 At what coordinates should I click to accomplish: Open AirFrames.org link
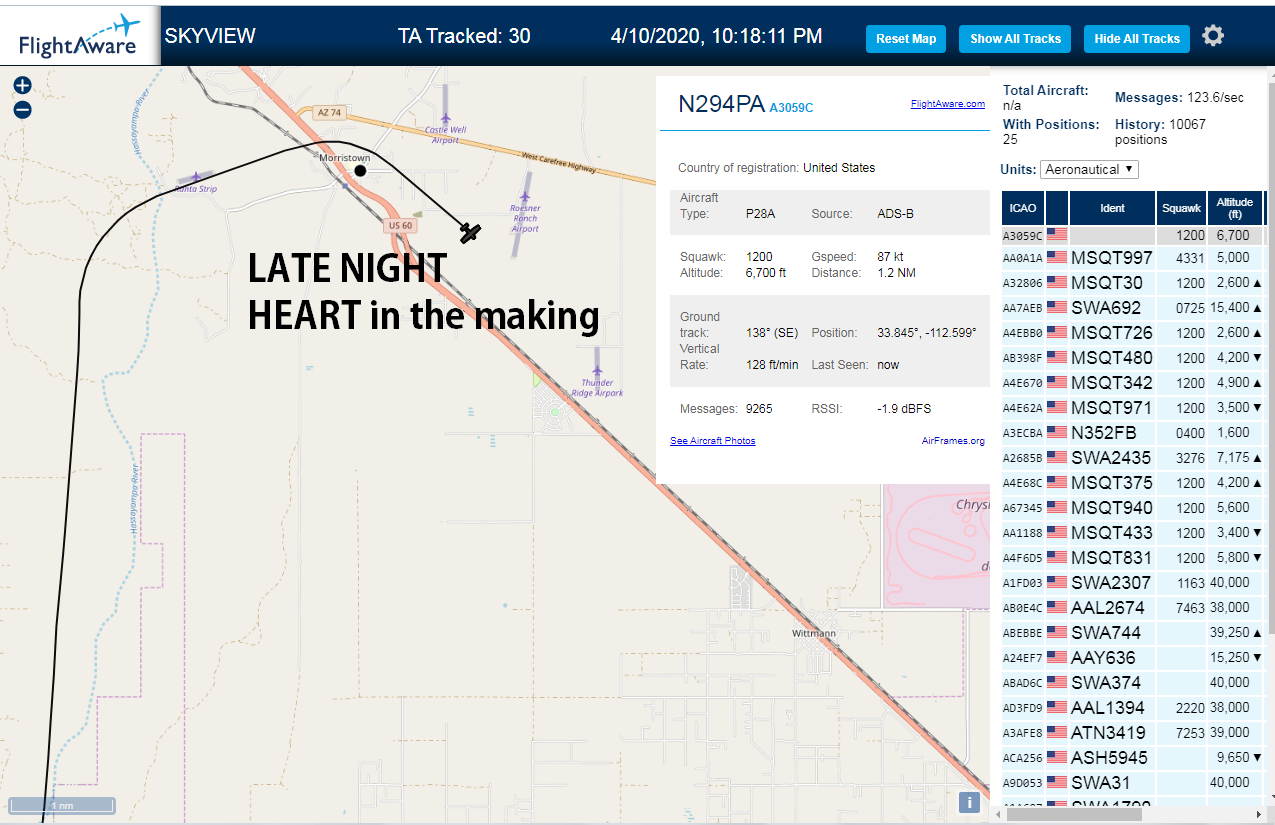pyautogui.click(x=953, y=441)
